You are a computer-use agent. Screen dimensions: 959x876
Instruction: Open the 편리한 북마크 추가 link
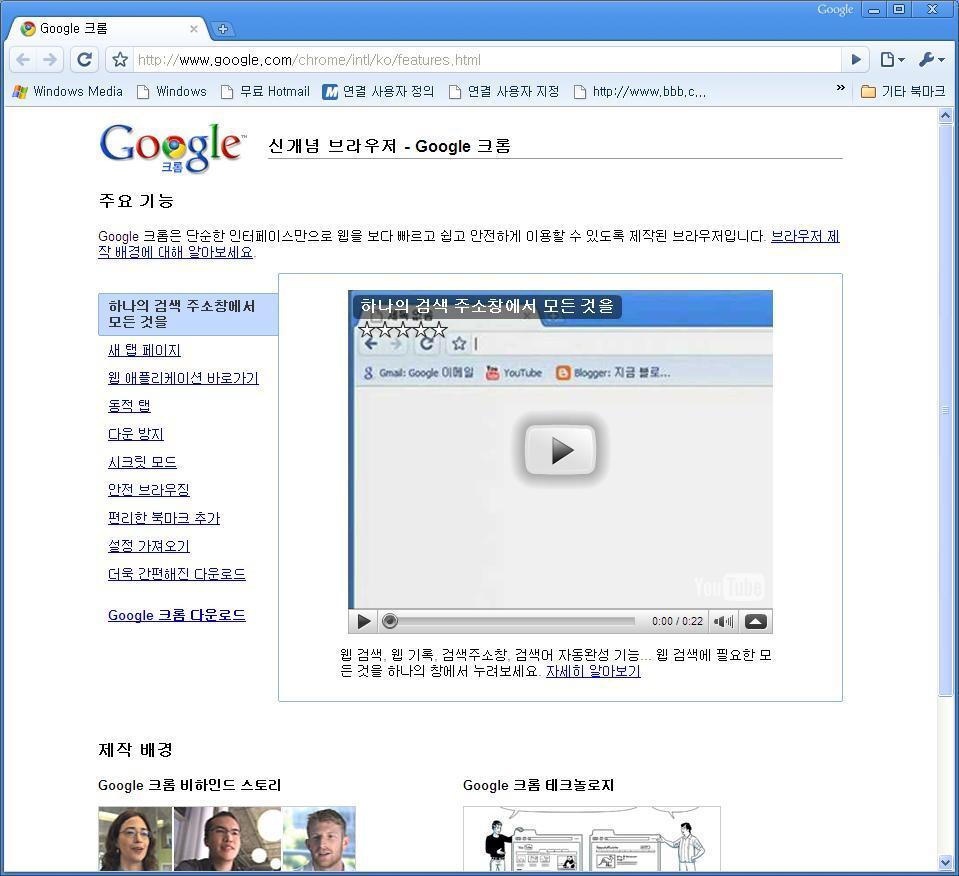[x=163, y=518]
